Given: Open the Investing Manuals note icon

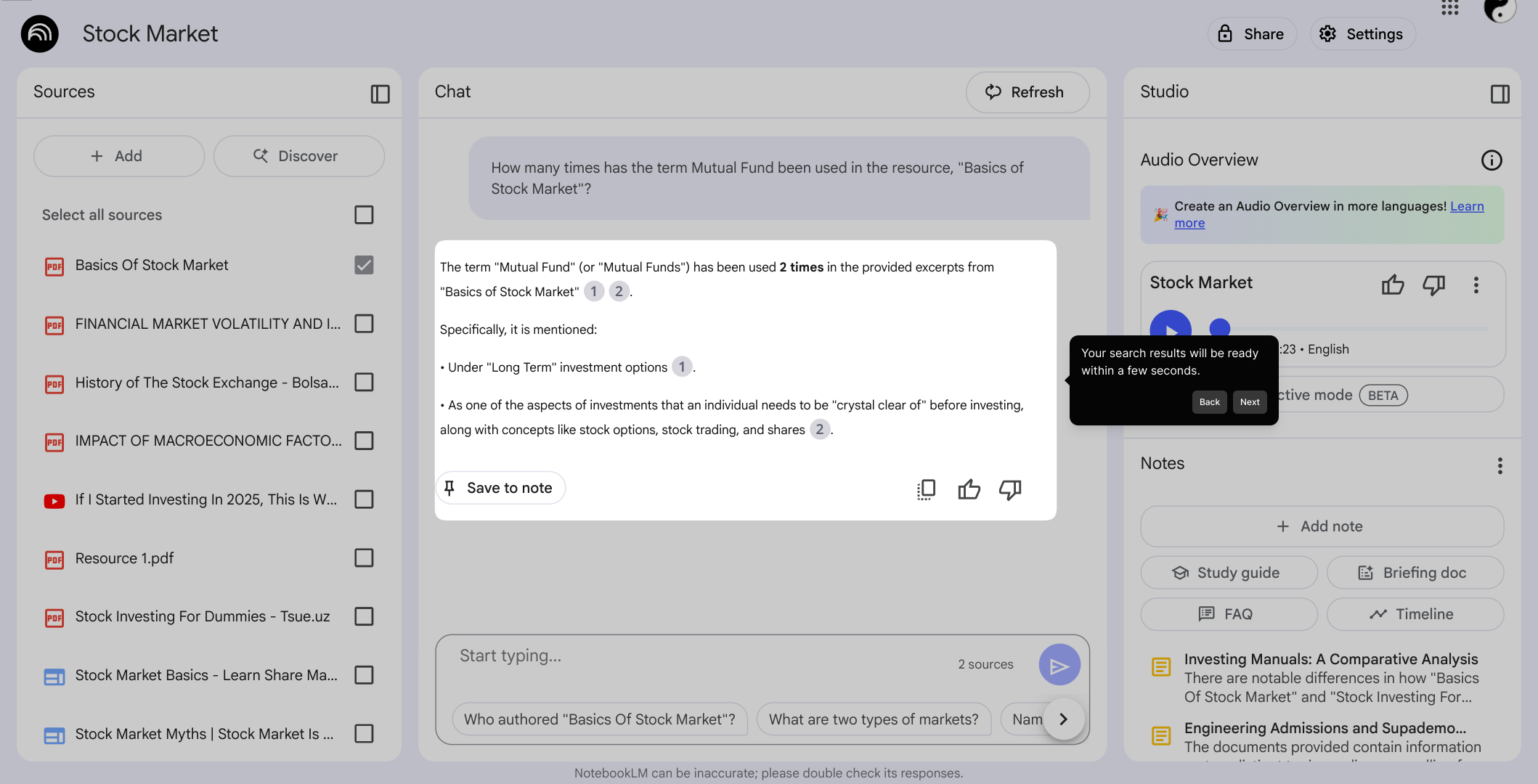Looking at the screenshot, I should click(x=1161, y=667).
